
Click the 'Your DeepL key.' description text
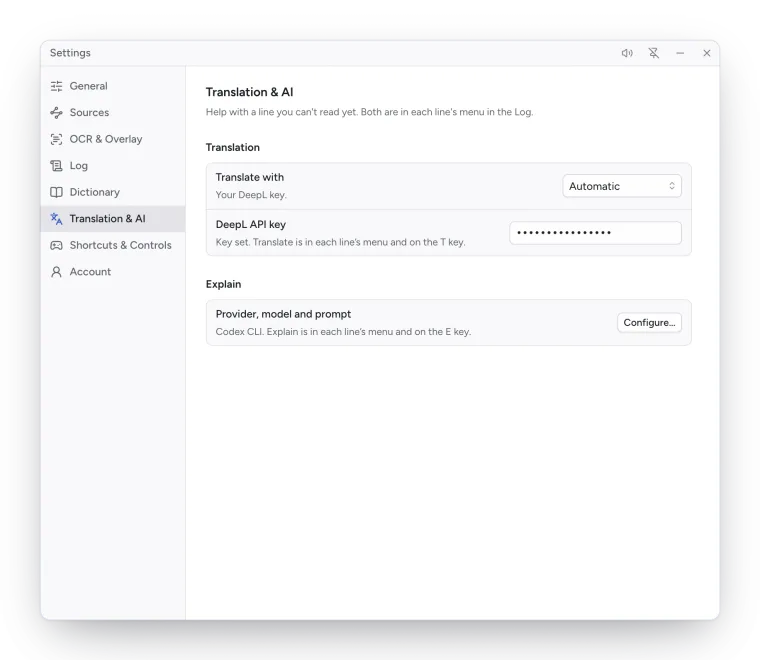click(x=251, y=195)
